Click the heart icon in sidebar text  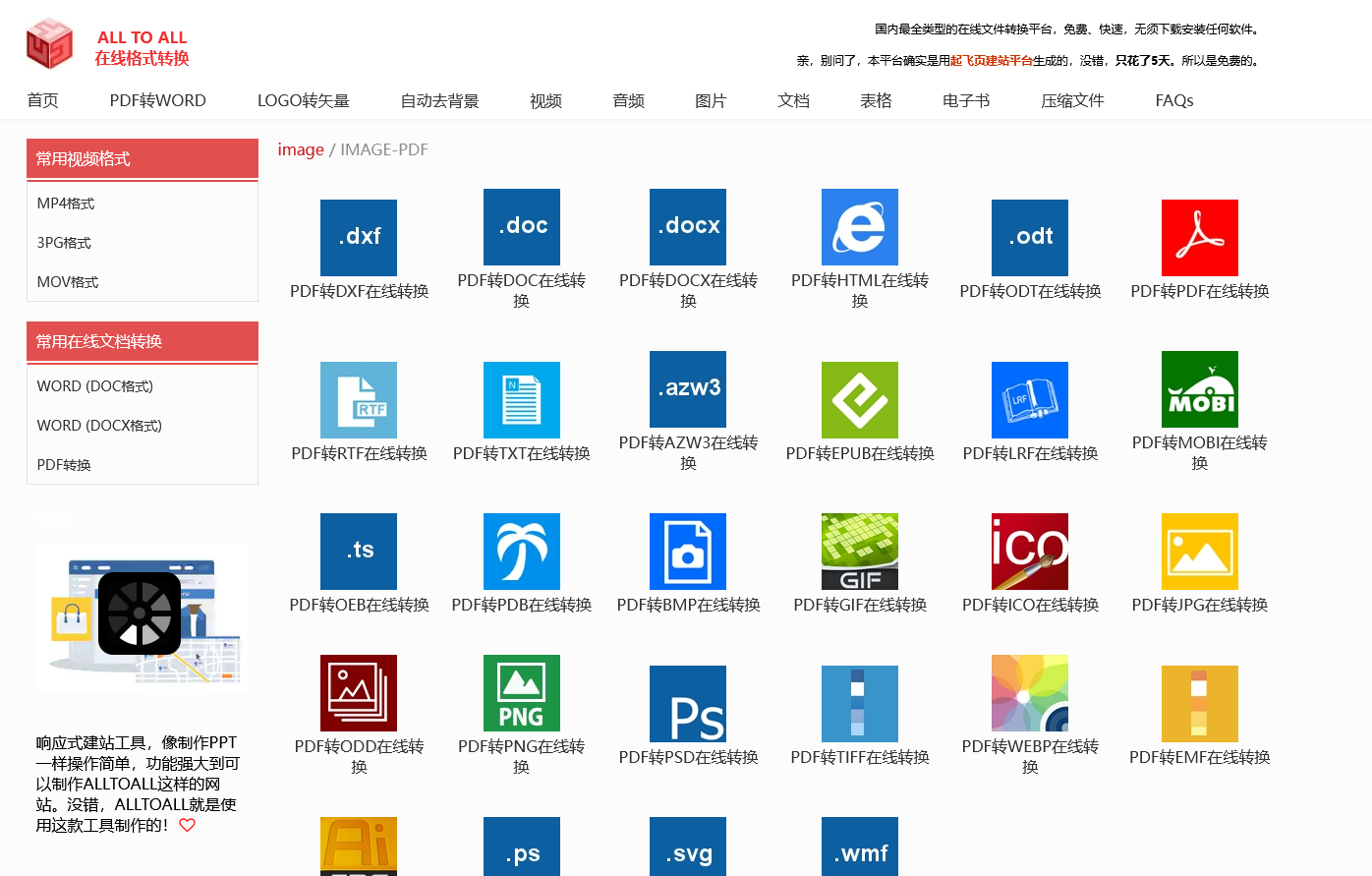187,825
